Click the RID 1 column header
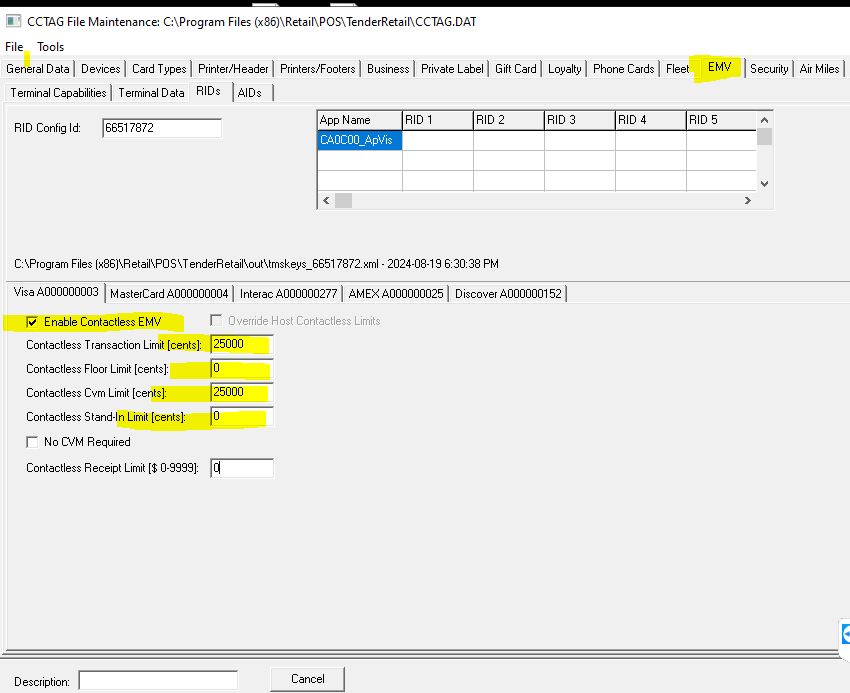The height and width of the screenshot is (693, 850). tap(437, 120)
